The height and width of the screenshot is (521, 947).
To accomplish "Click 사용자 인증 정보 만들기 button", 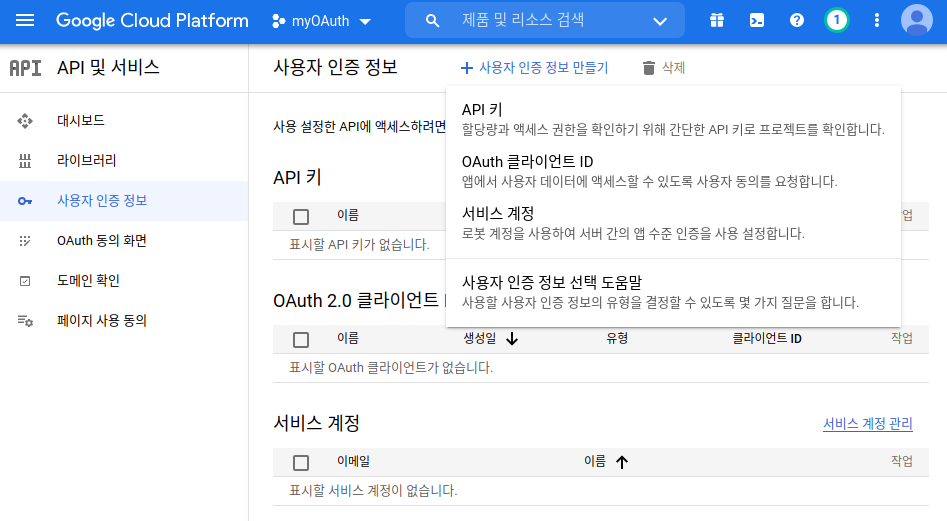I will tap(534, 68).
